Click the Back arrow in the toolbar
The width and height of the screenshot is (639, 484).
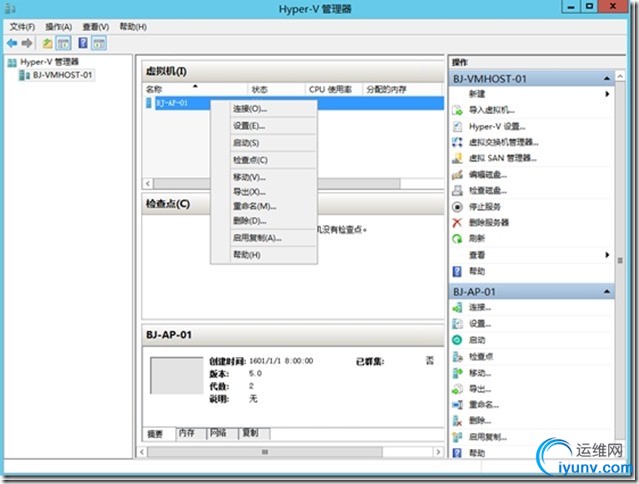coord(12,43)
